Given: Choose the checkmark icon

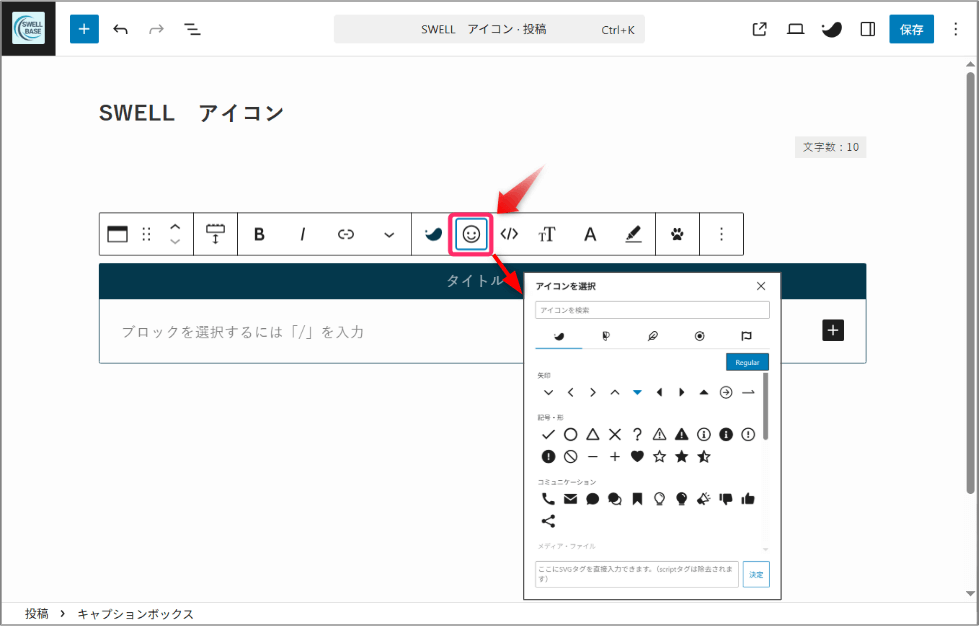Looking at the screenshot, I should click(x=548, y=434).
